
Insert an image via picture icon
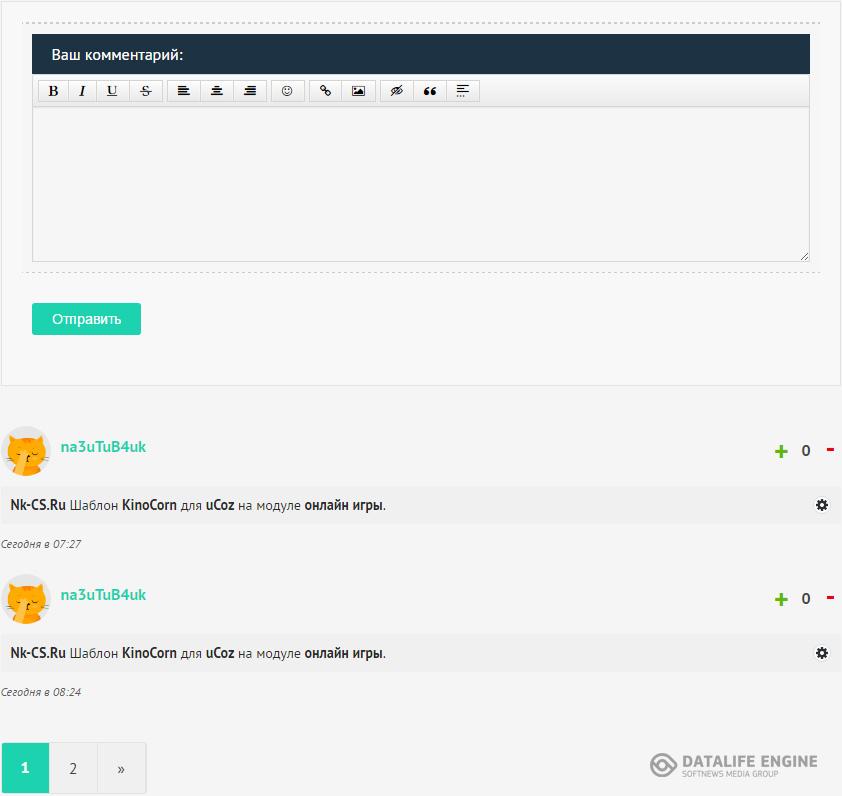(x=358, y=91)
